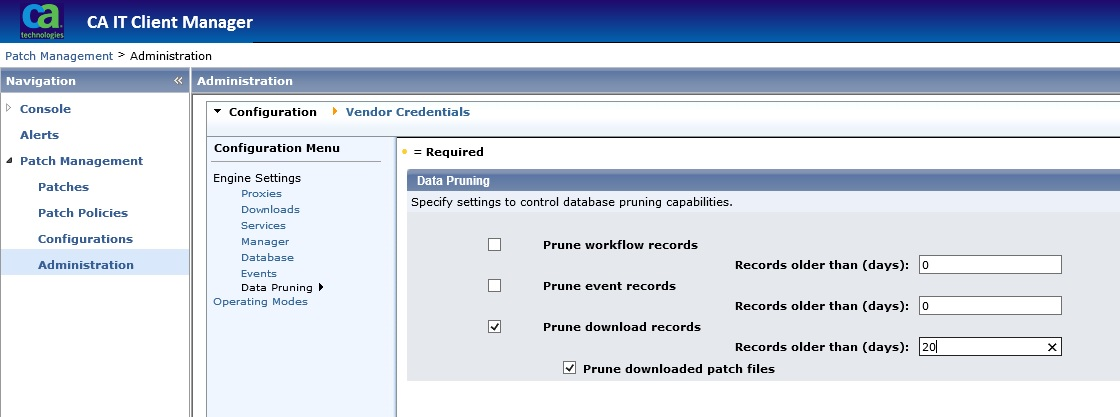The height and width of the screenshot is (417, 1120).
Task: Expand Vendor Credentials section arrow
Action: 335,111
